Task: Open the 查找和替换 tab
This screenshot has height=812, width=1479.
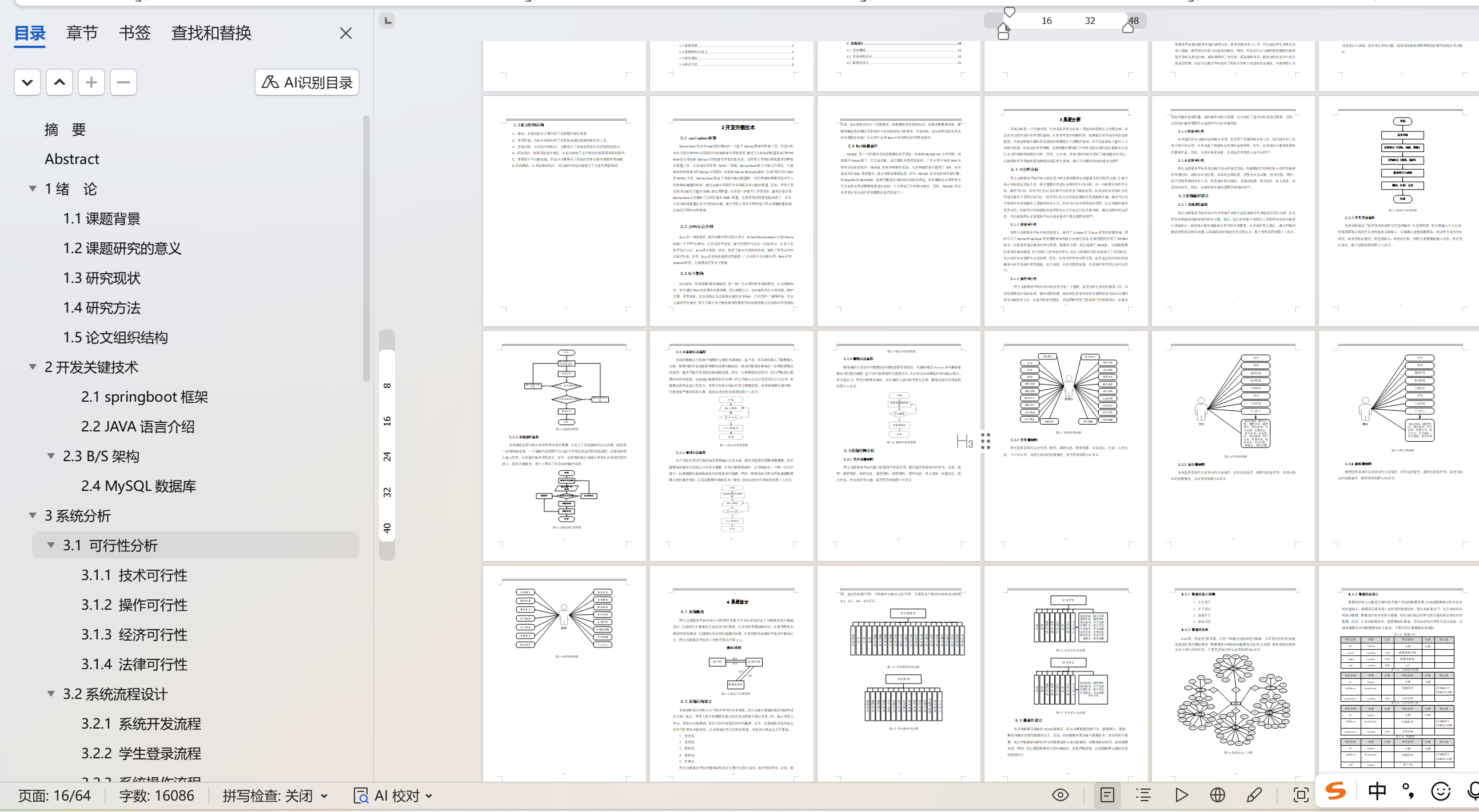Action: (212, 33)
